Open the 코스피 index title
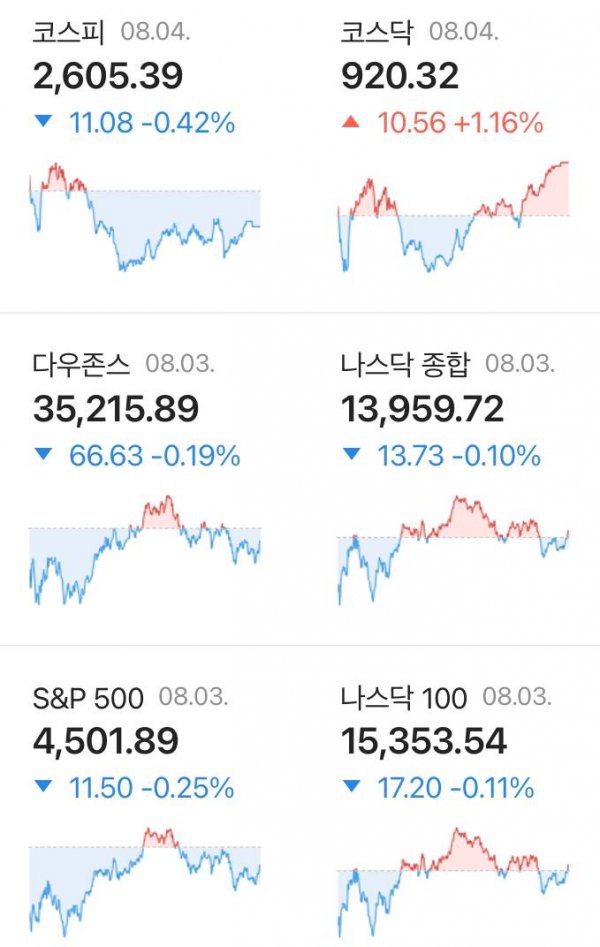Image resolution: width=600 pixels, height=947 pixels. tap(69, 32)
